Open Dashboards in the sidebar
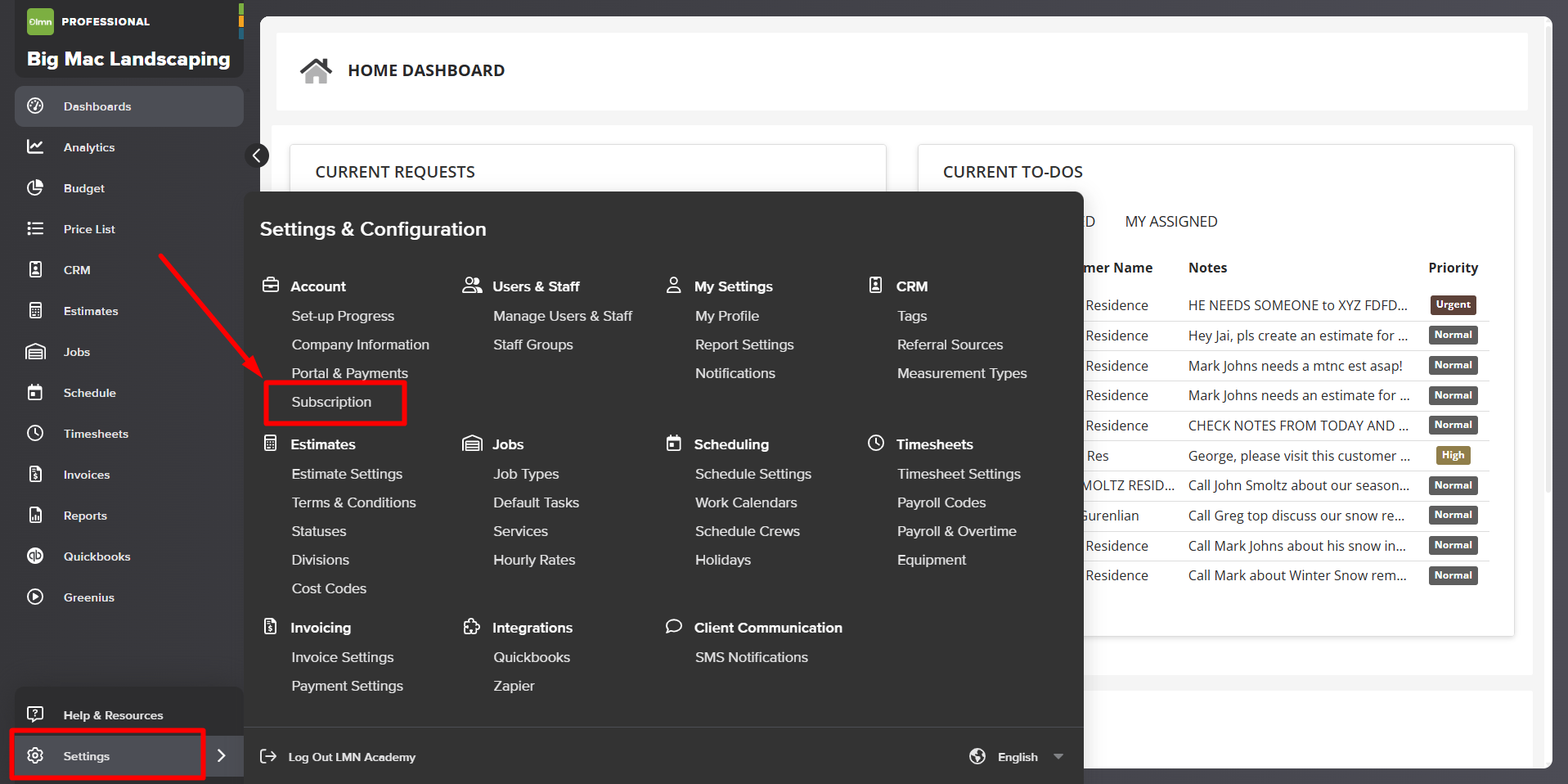The image size is (1568, 784). pyautogui.click(x=129, y=106)
